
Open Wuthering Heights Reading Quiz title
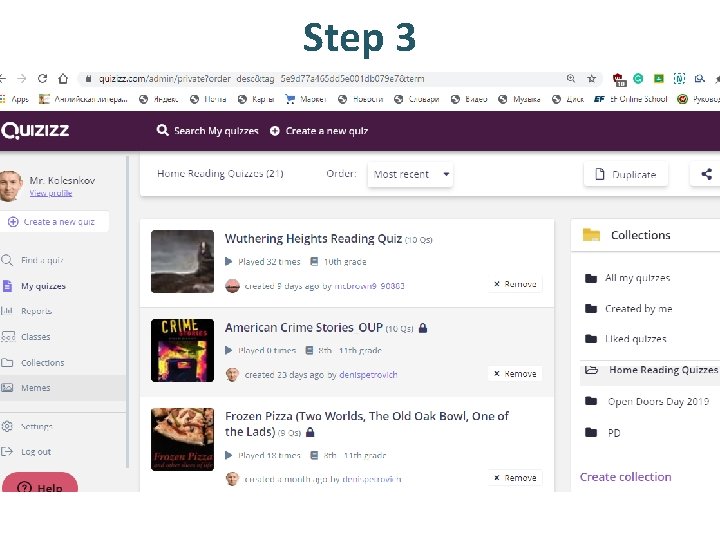(x=313, y=239)
